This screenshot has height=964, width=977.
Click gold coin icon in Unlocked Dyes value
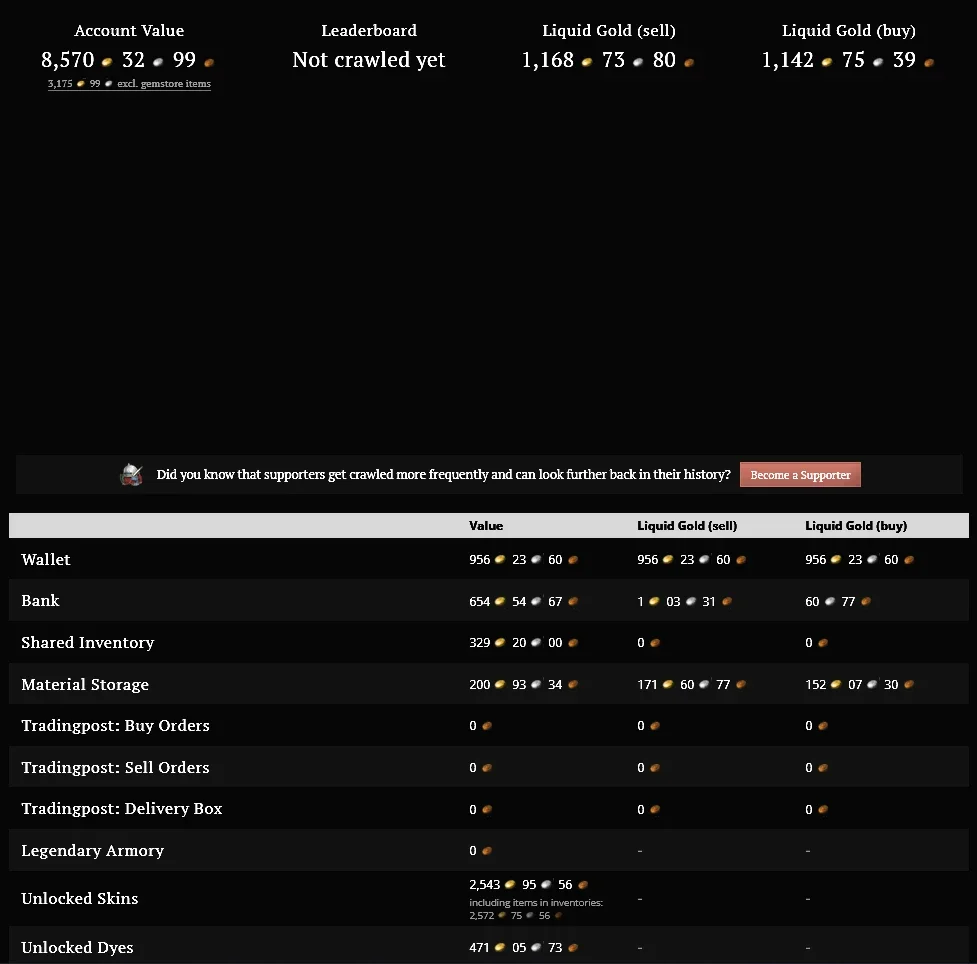pyautogui.click(x=500, y=947)
